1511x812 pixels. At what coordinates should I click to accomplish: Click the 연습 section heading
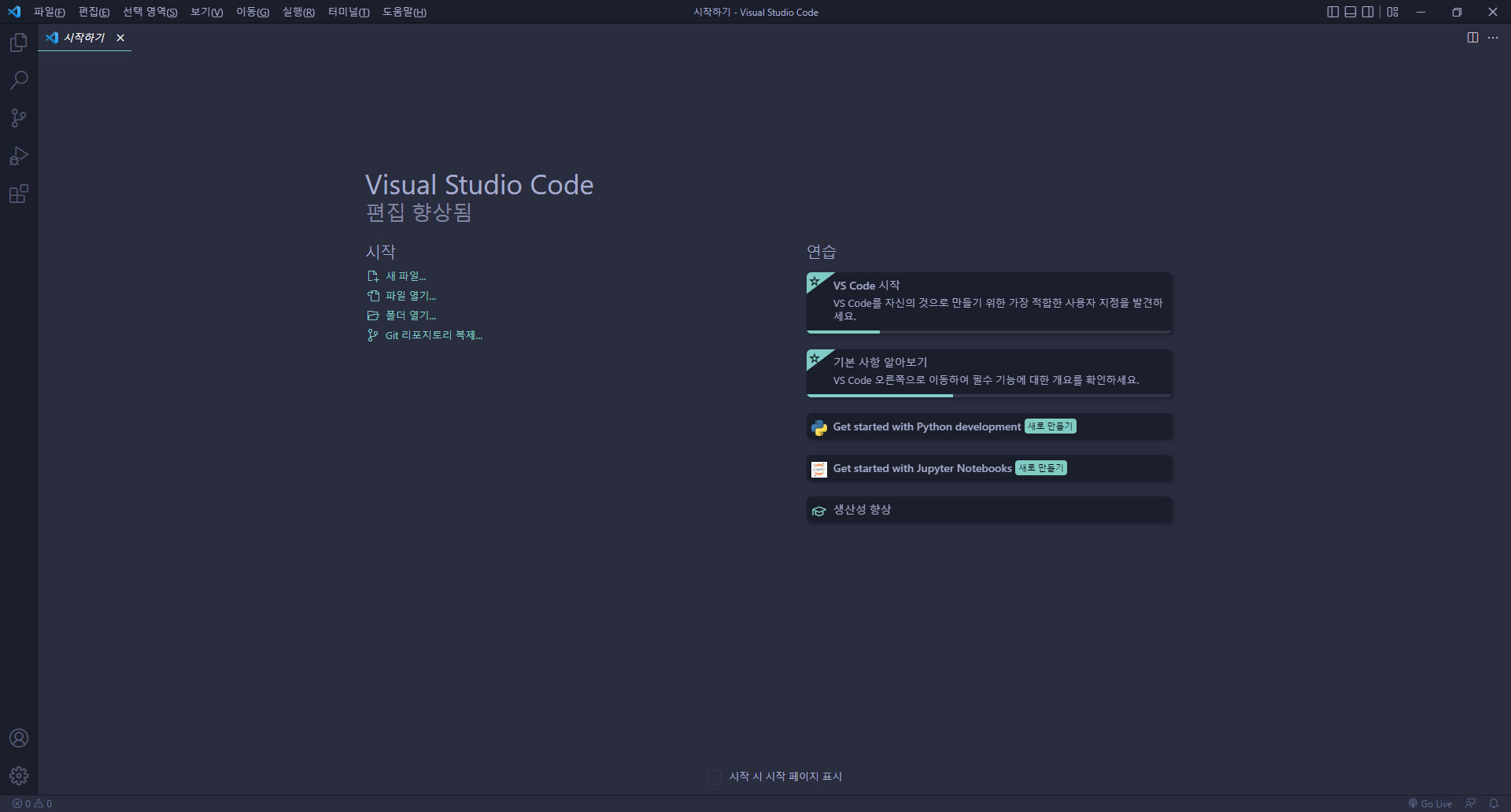822,252
